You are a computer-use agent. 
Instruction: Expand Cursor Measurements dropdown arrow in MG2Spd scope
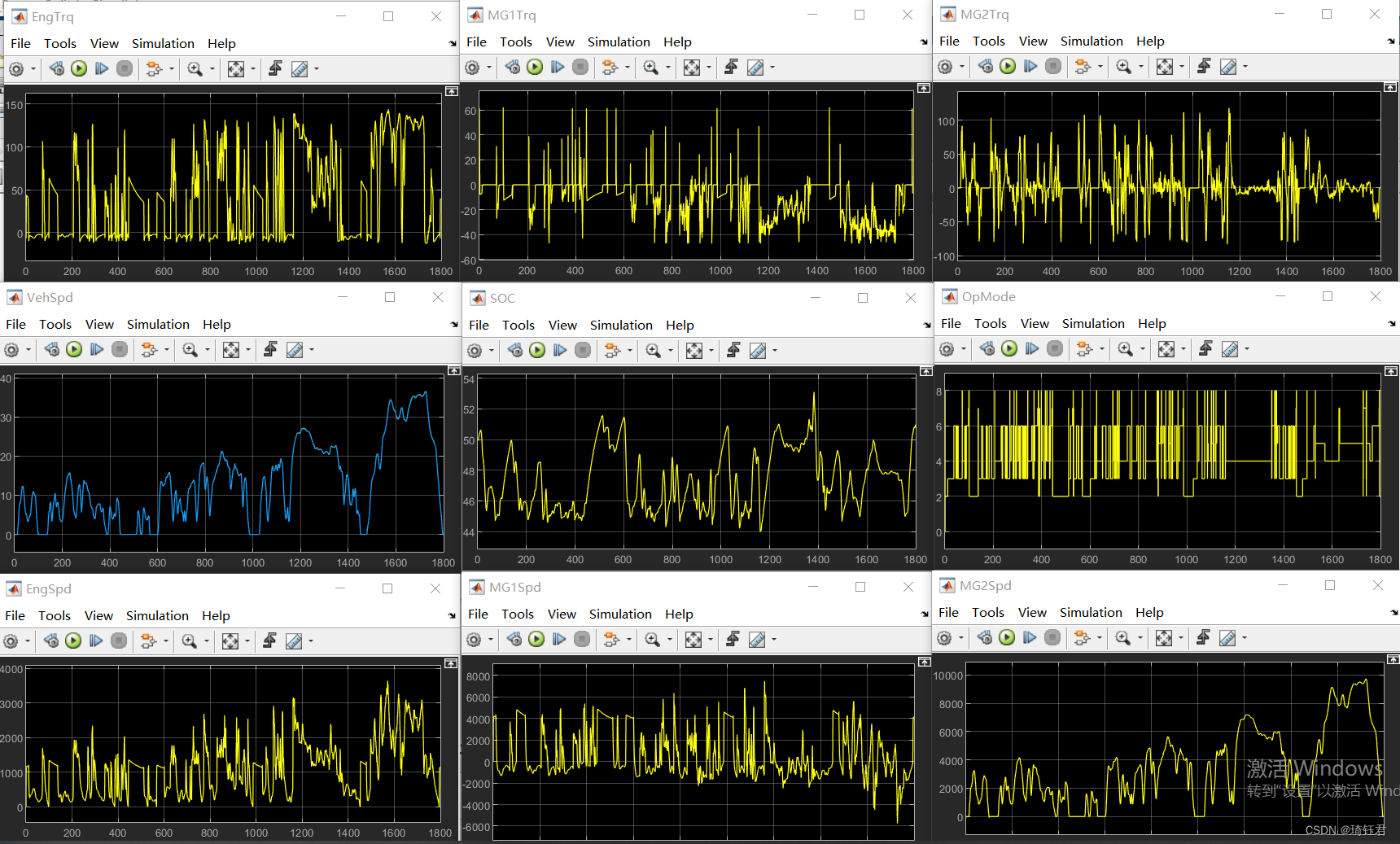[x=1245, y=638]
